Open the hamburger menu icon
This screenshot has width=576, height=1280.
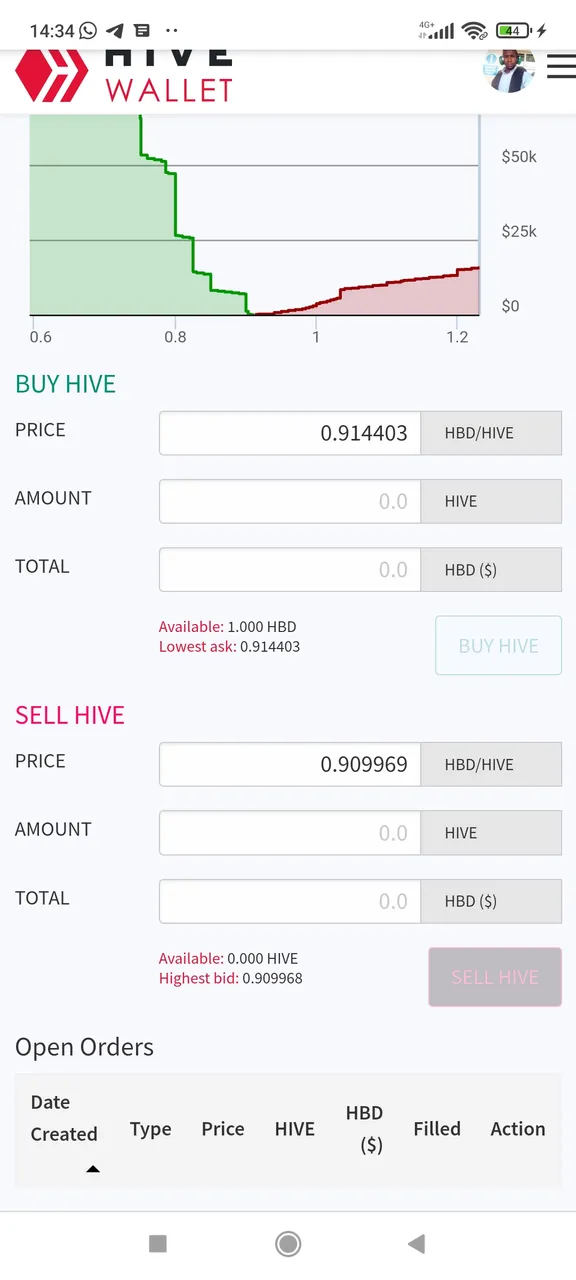click(561, 67)
